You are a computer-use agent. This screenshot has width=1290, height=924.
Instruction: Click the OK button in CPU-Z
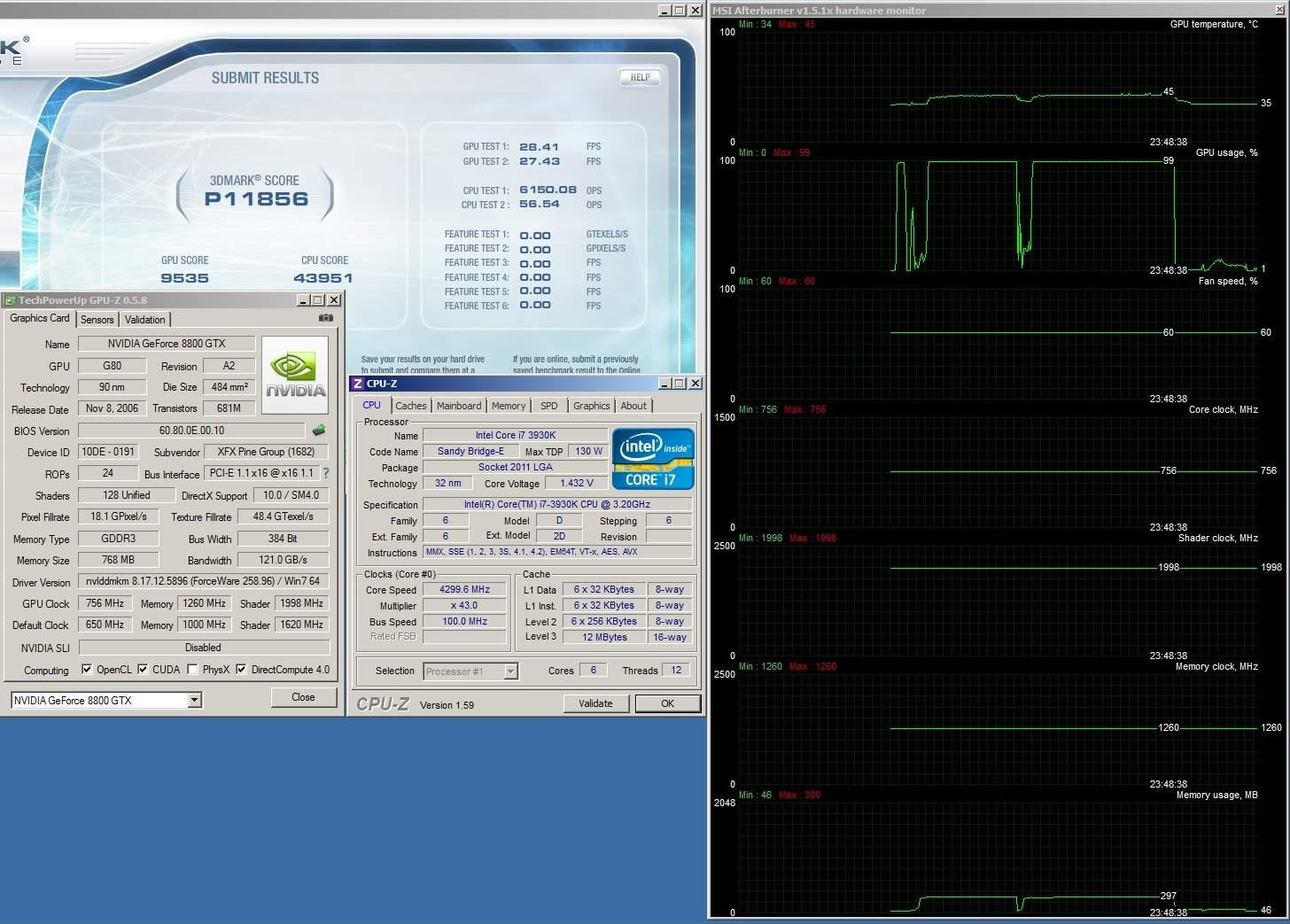(x=667, y=703)
